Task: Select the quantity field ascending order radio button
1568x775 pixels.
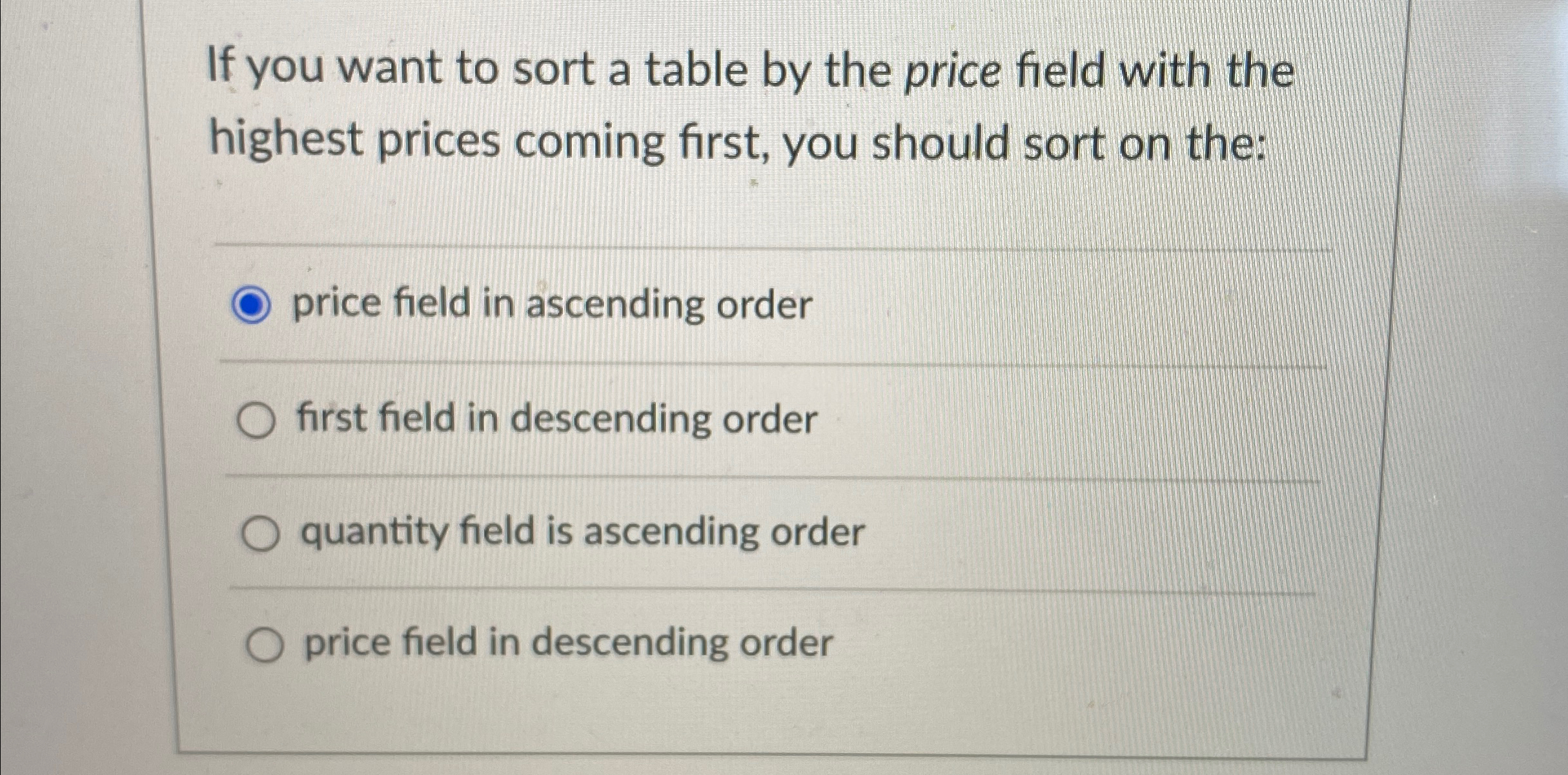Action: [260, 532]
